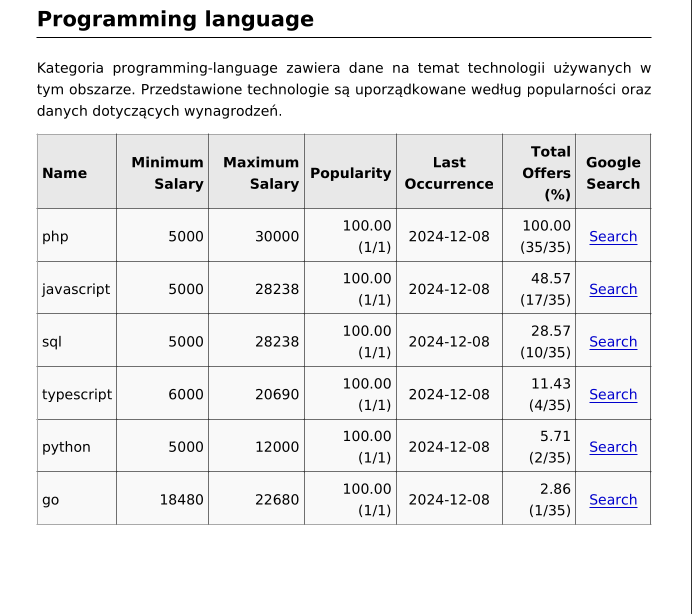Image resolution: width=692 pixels, height=614 pixels.
Task: Click the Minimum Salary column header
Action: pos(167,173)
